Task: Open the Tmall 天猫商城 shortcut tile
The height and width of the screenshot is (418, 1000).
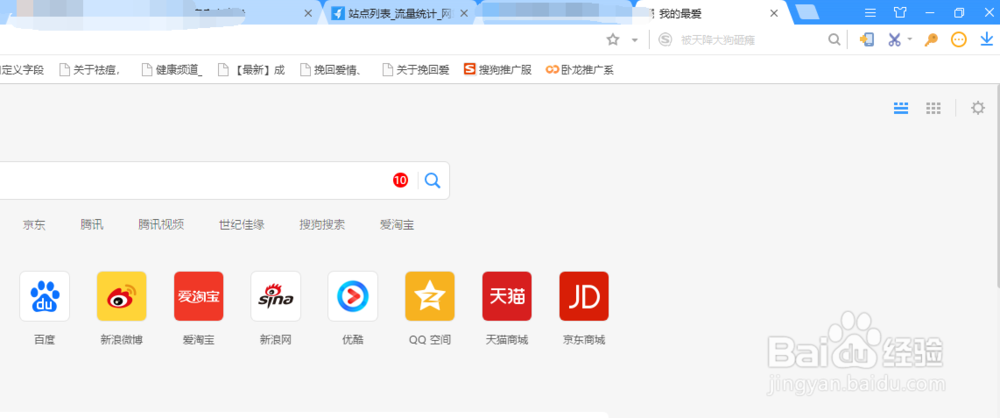Action: 507,296
